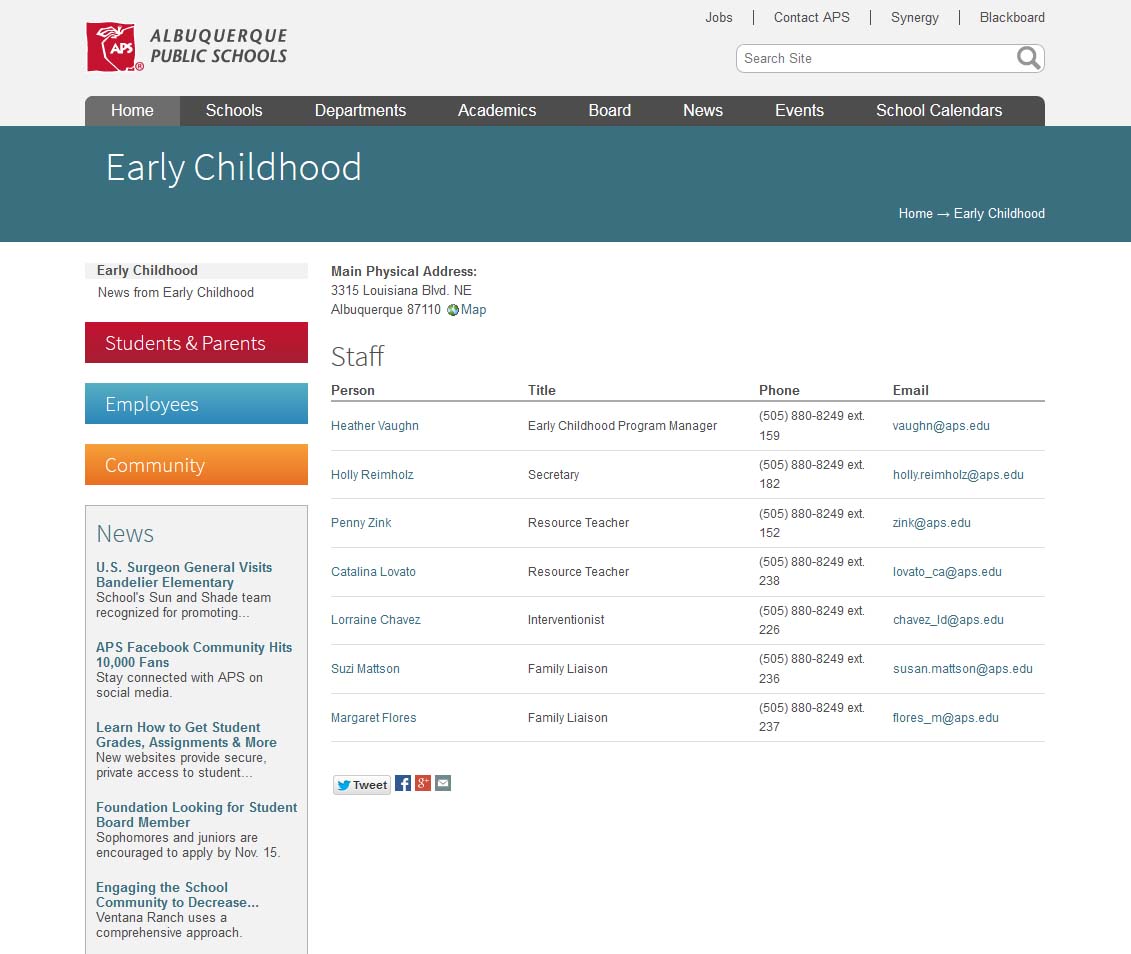Click the search magnifier icon
Viewport: 1131px width, 954px height.
click(x=1029, y=58)
